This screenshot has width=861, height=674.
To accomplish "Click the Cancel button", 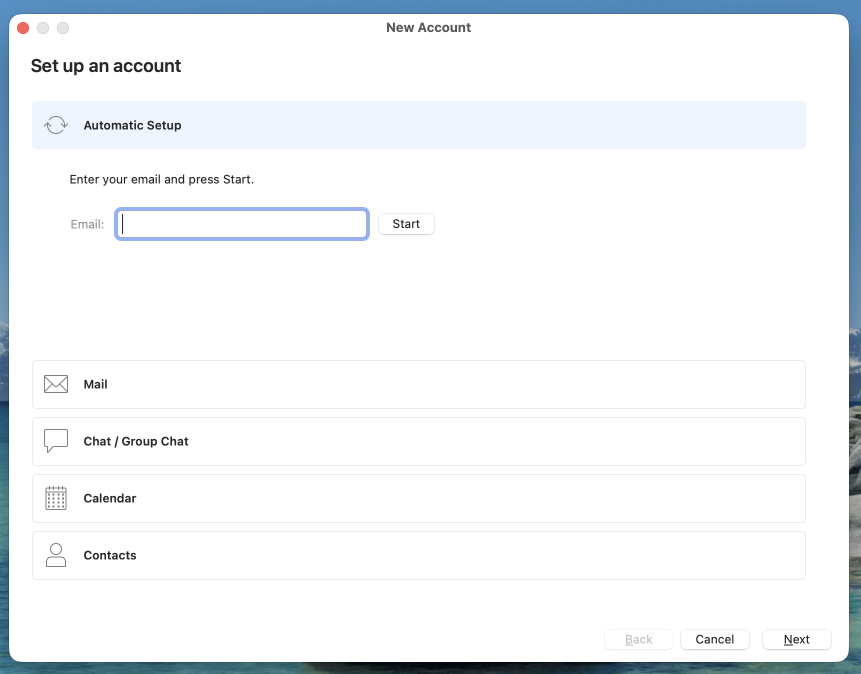I will coord(715,640).
